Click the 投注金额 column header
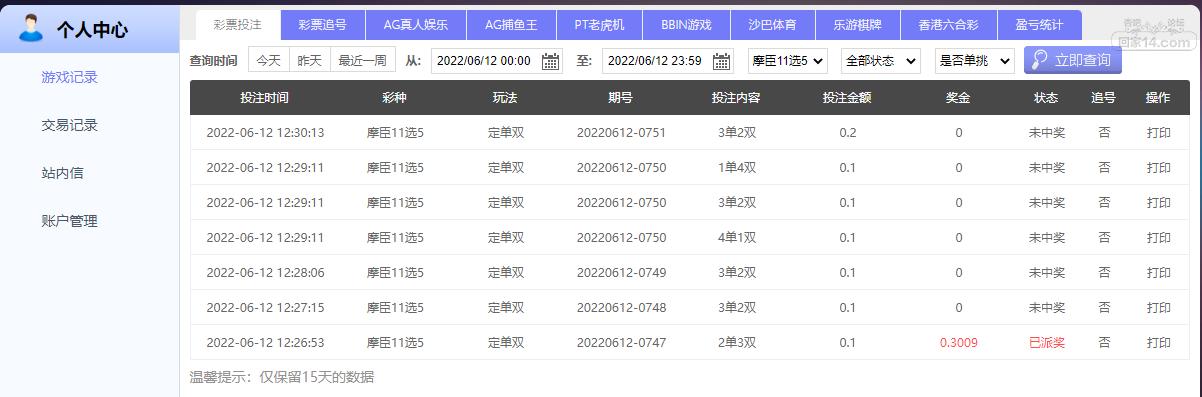 pos(847,97)
